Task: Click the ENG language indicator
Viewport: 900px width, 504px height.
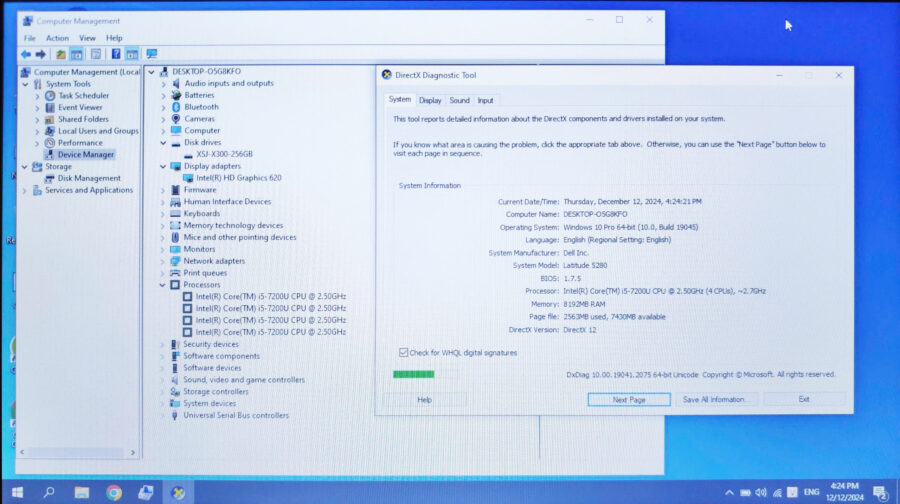Action: 811,492
